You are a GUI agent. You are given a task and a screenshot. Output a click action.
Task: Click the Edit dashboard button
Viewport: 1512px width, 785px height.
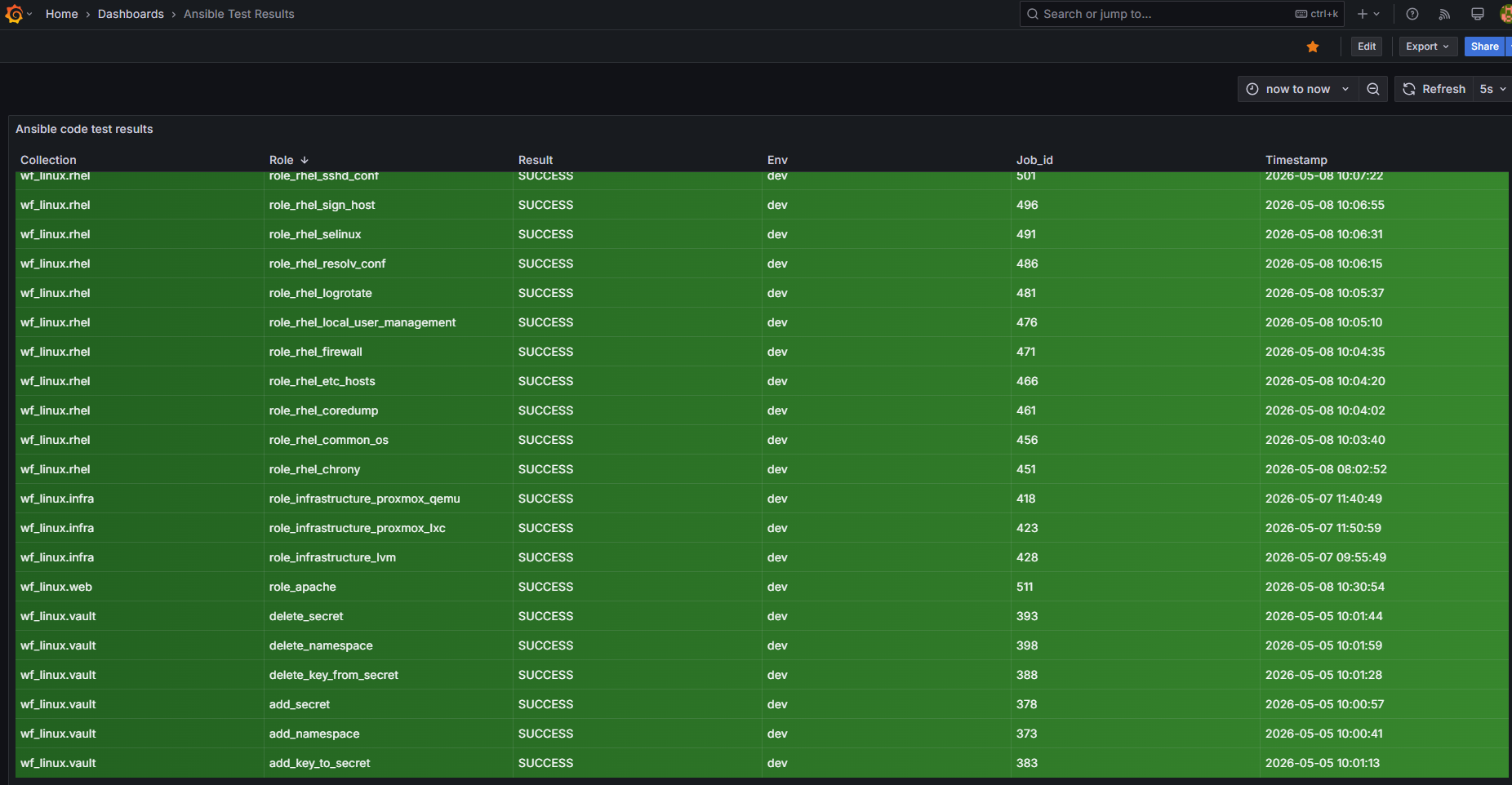pyautogui.click(x=1367, y=47)
